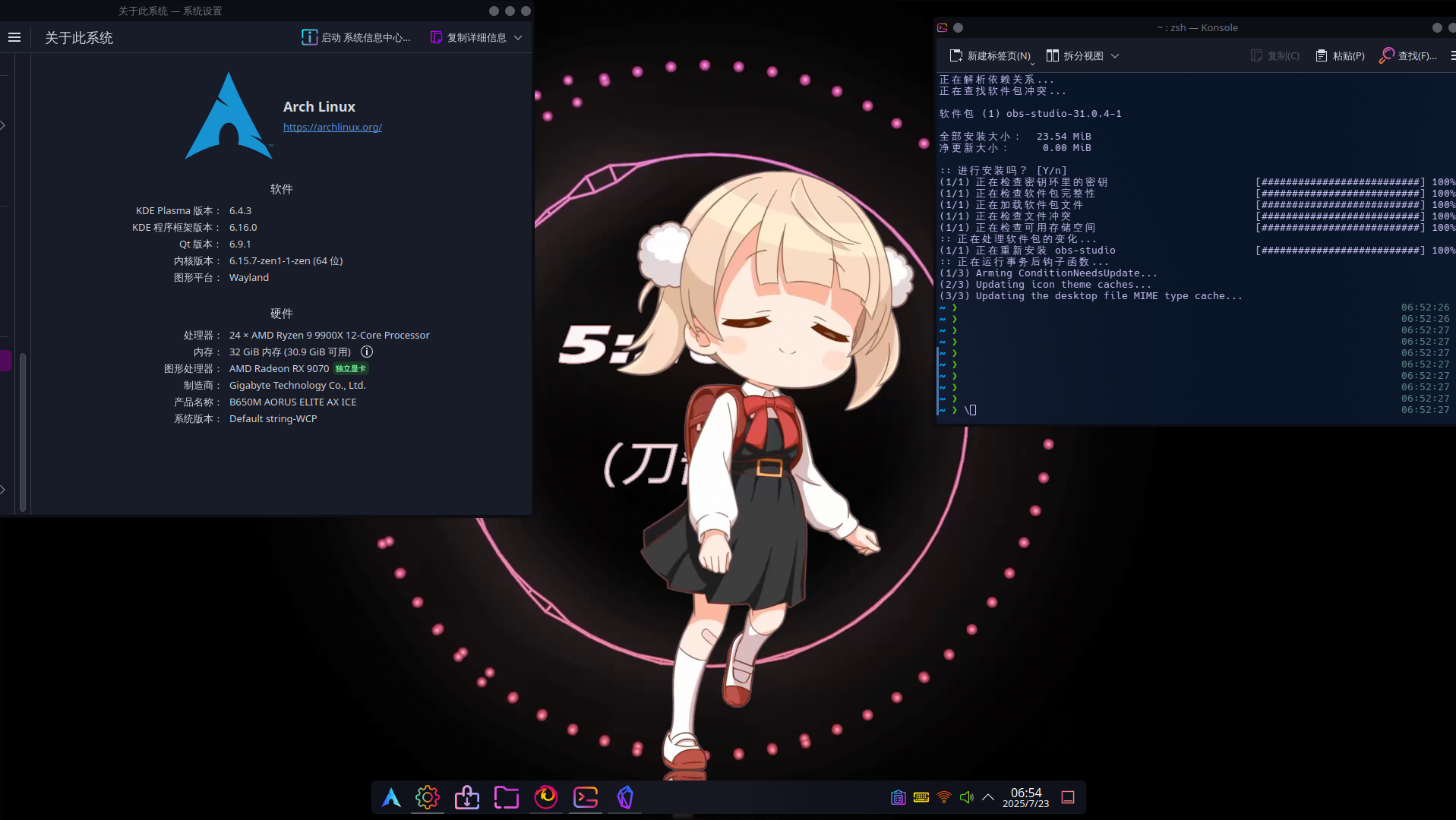Click the archlinux.org hyperlink
Screen dimensions: 1456x820
332,127
